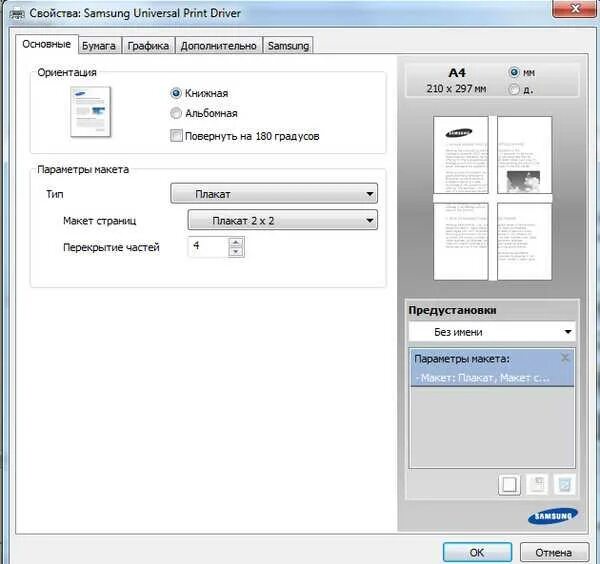600x564 pixels.
Task: Open the Графика tab
Action: tap(148, 46)
